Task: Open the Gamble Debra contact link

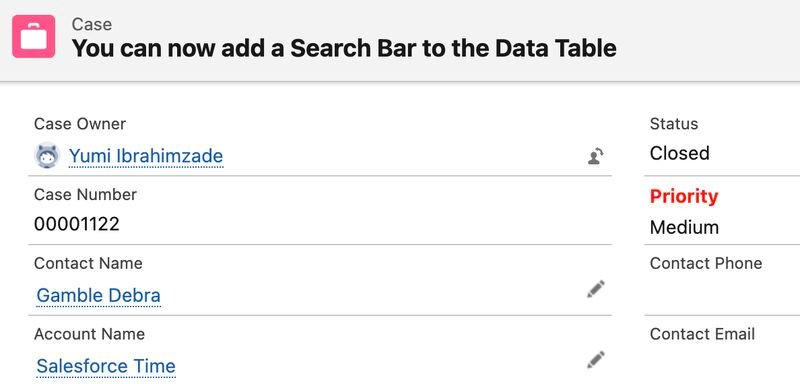Action: coord(98,295)
